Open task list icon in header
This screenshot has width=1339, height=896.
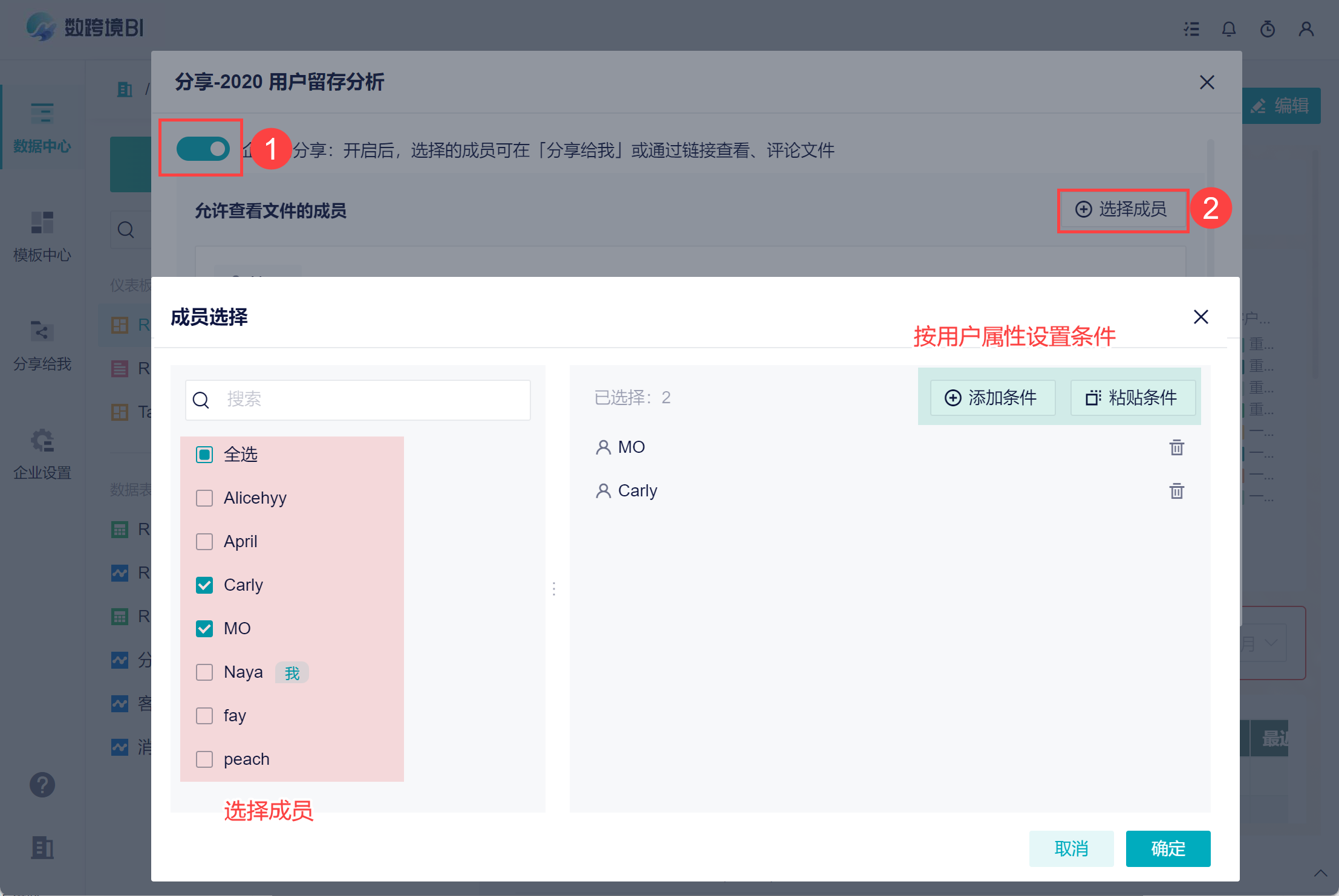1191,29
